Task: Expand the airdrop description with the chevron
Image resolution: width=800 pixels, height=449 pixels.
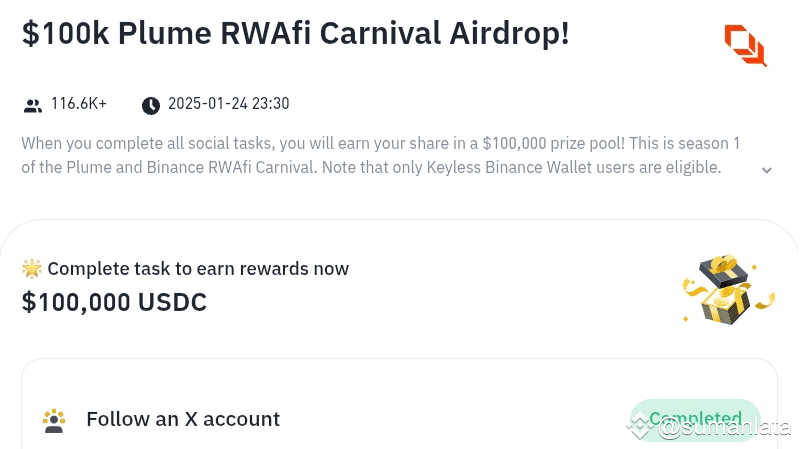Action: 767,170
